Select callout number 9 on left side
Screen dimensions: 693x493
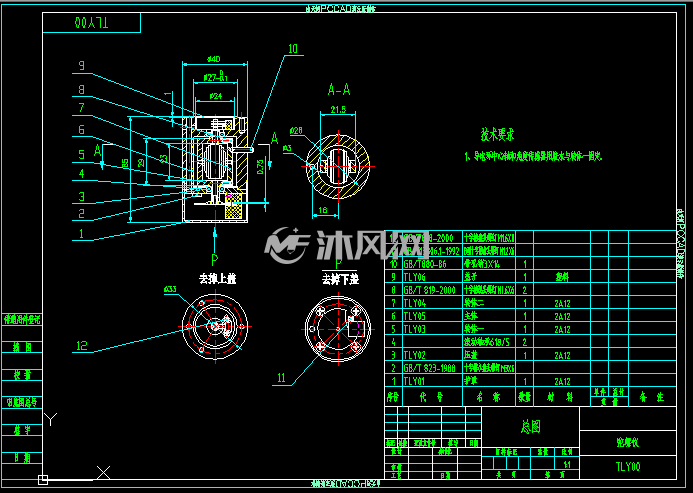(81, 65)
